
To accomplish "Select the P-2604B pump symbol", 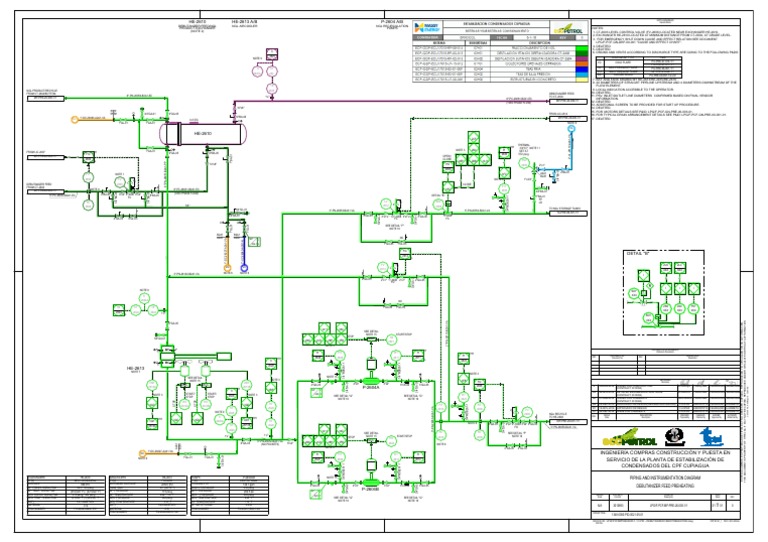I will click(x=371, y=483).
